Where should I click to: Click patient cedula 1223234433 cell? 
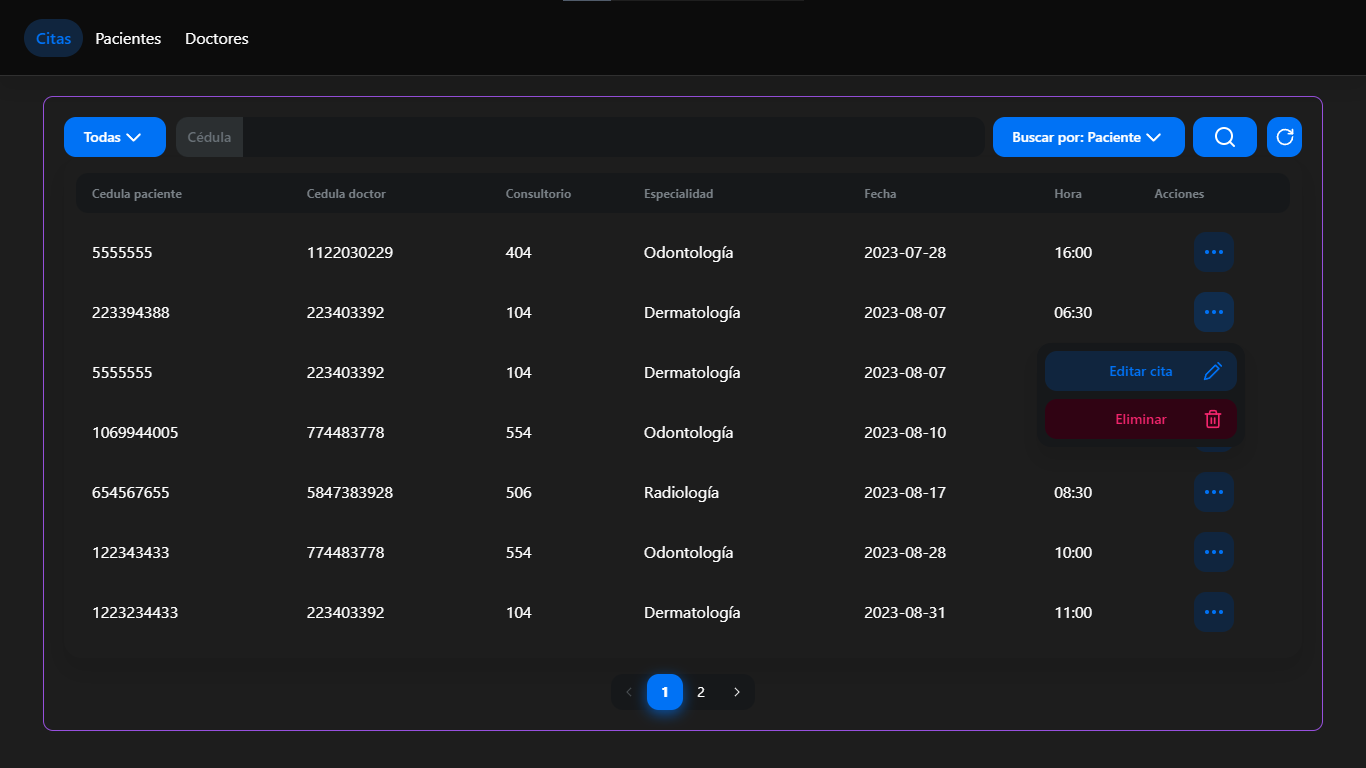(x=135, y=612)
